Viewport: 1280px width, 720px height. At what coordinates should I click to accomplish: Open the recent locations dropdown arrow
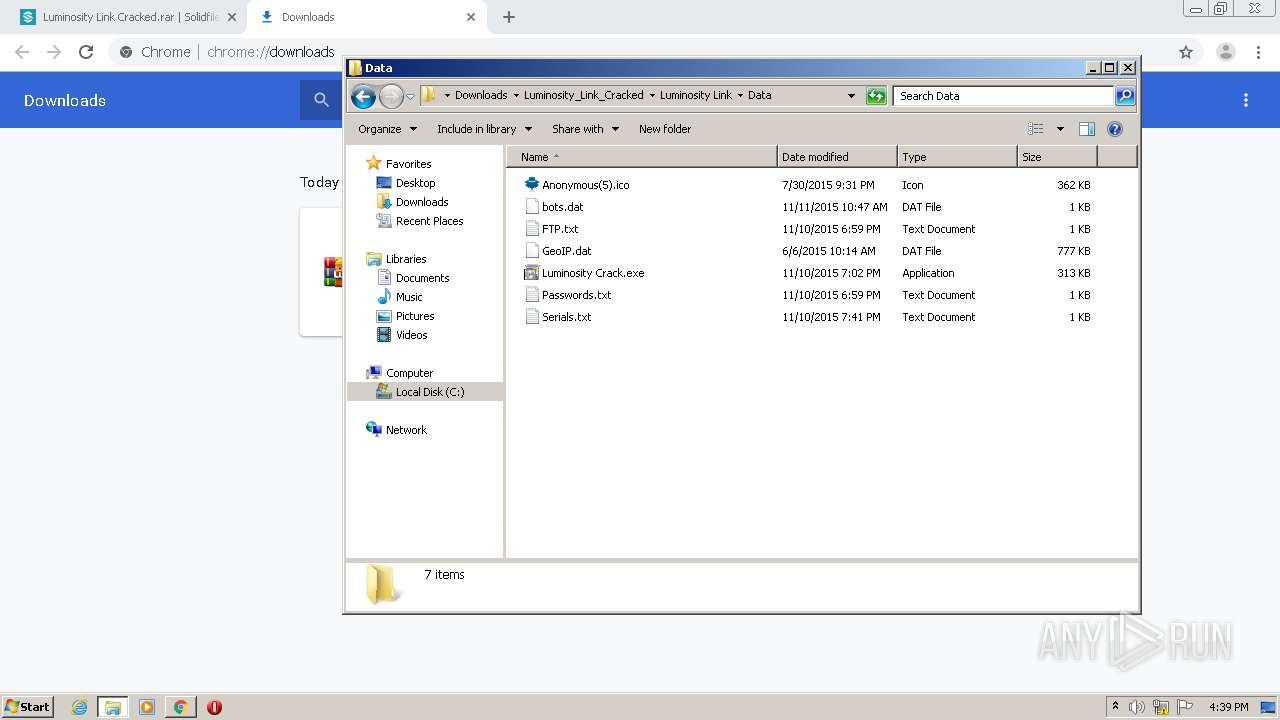(410, 96)
